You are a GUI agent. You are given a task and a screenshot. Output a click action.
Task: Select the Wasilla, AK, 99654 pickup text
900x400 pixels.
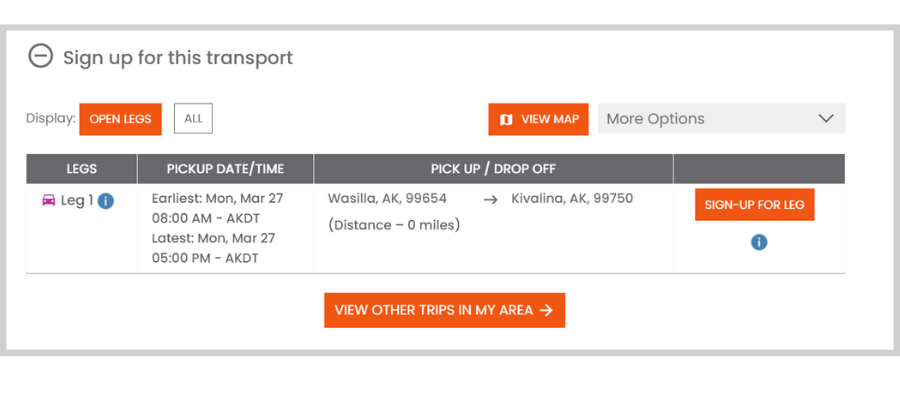pyautogui.click(x=387, y=199)
